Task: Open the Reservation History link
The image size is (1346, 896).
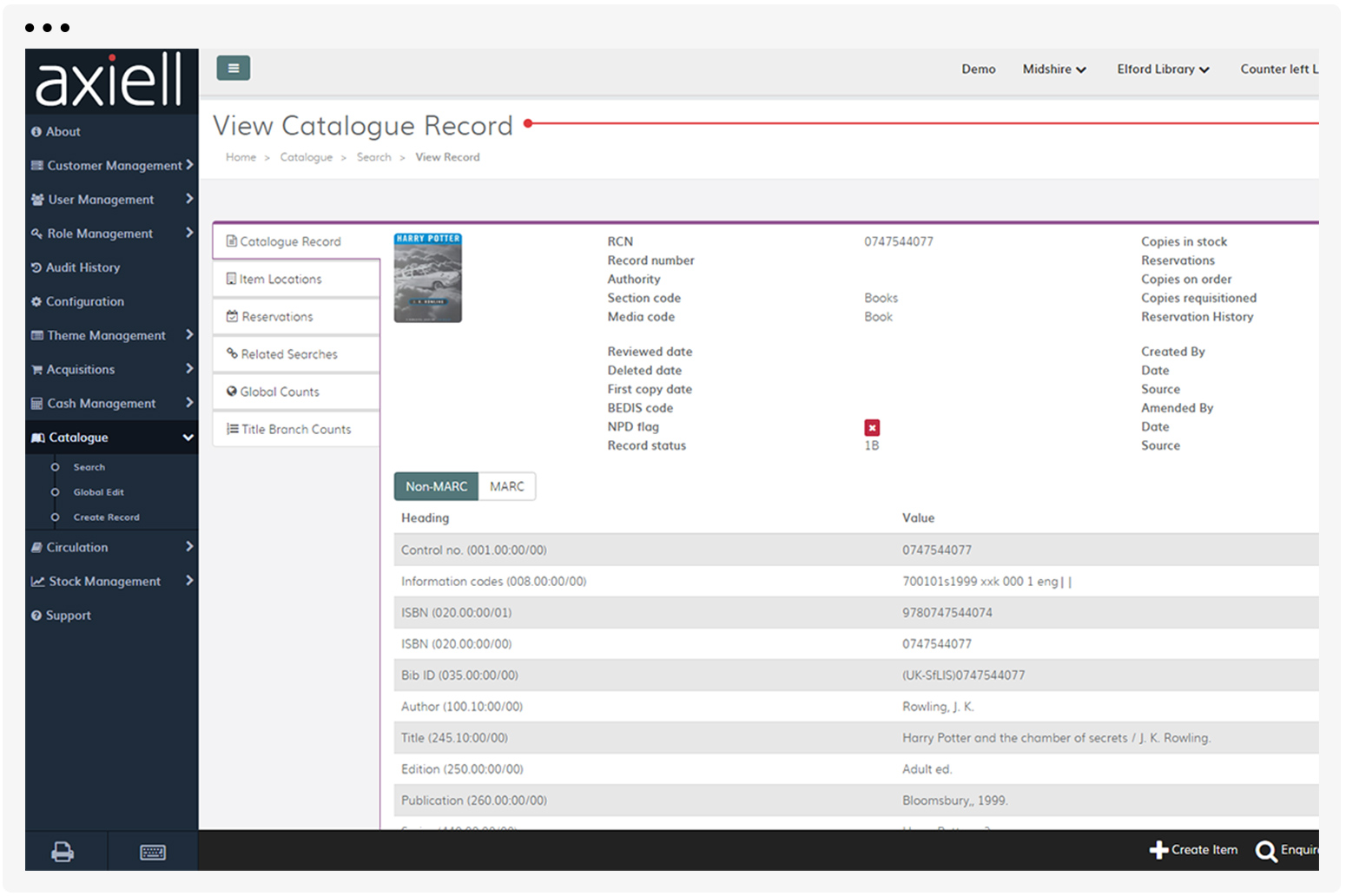Action: [x=1197, y=317]
